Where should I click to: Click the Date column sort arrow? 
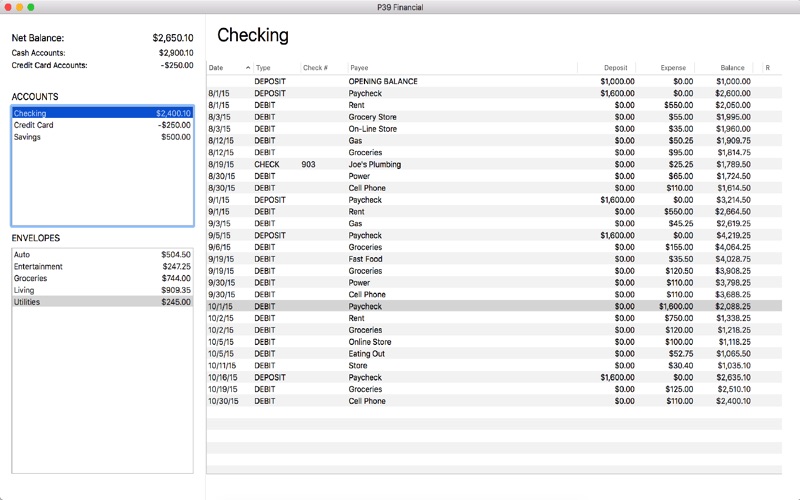(x=248, y=68)
